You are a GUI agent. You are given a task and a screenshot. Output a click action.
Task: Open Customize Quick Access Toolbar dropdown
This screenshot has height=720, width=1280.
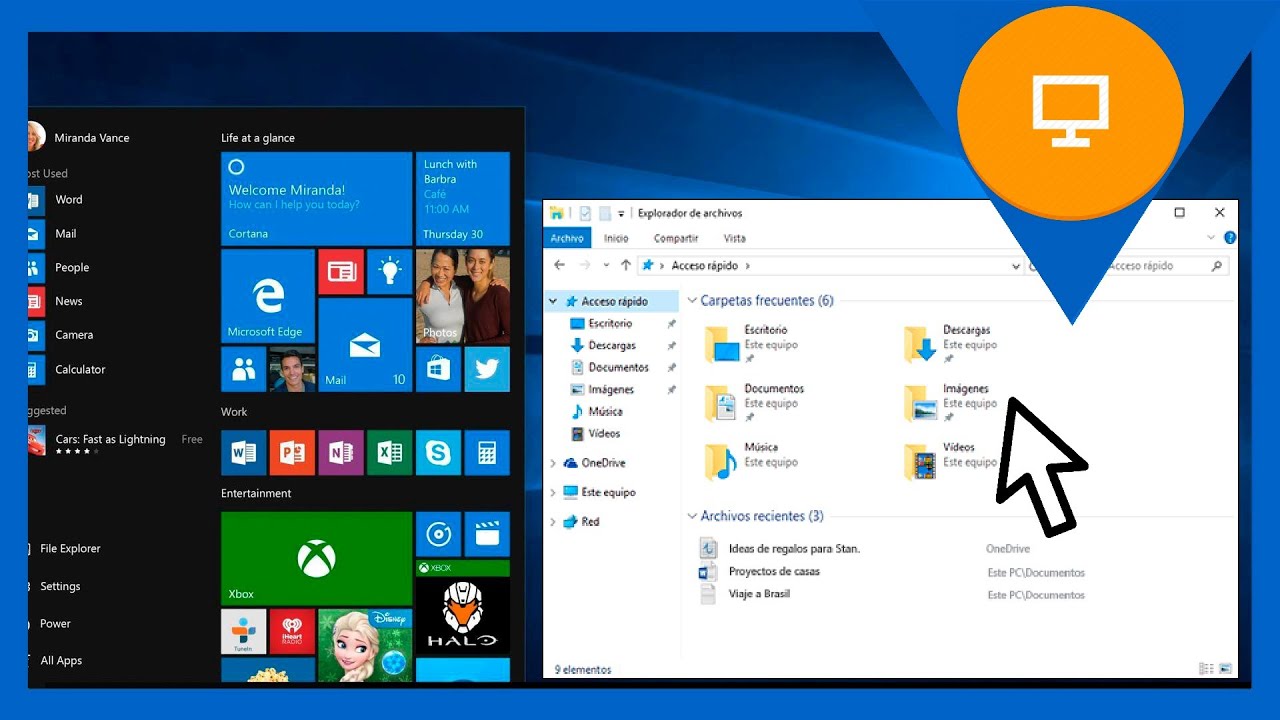[621, 213]
